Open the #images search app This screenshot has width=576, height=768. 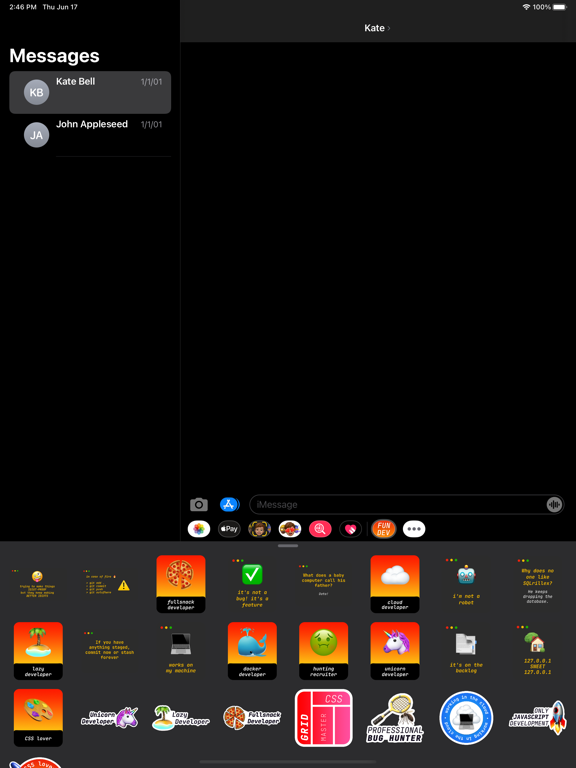click(x=320, y=529)
